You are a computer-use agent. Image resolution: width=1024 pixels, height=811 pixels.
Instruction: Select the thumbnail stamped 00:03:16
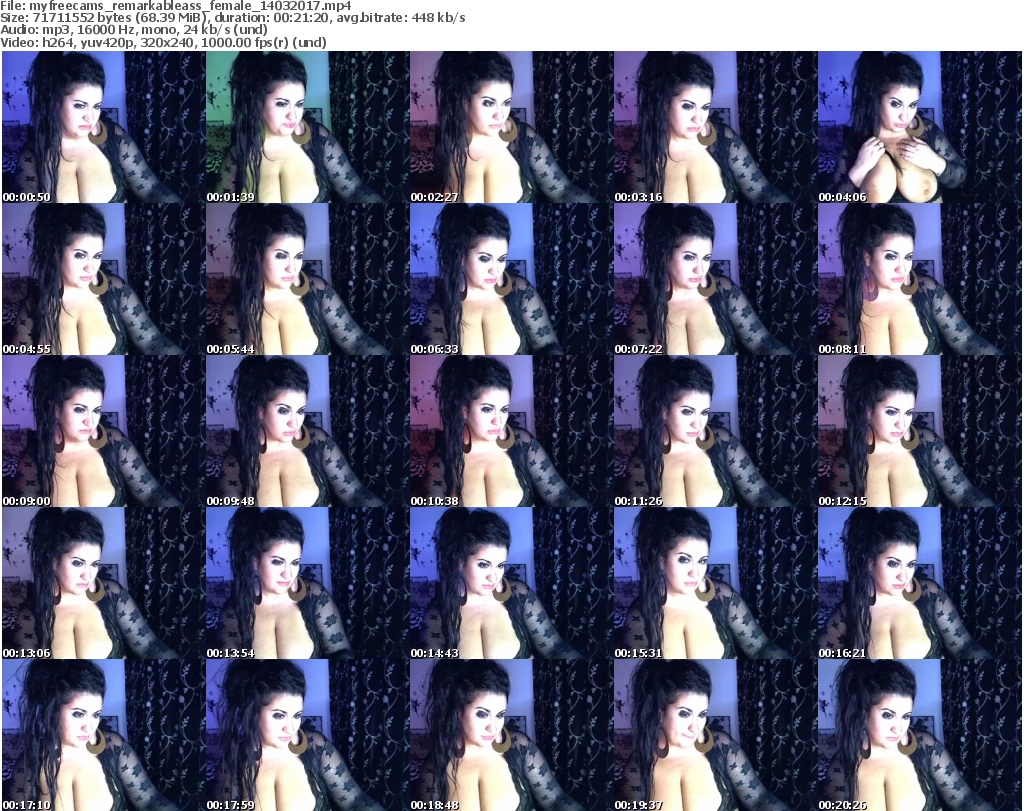(715, 127)
